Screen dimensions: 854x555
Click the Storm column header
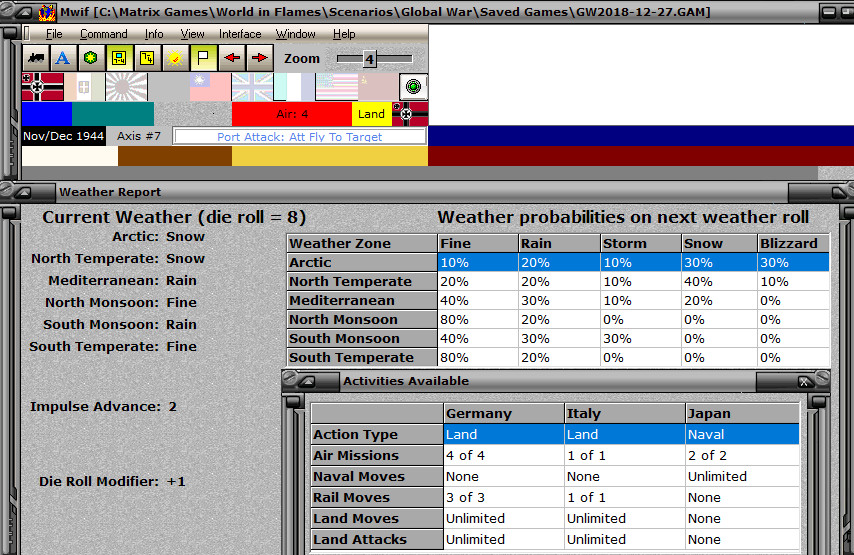(x=641, y=243)
